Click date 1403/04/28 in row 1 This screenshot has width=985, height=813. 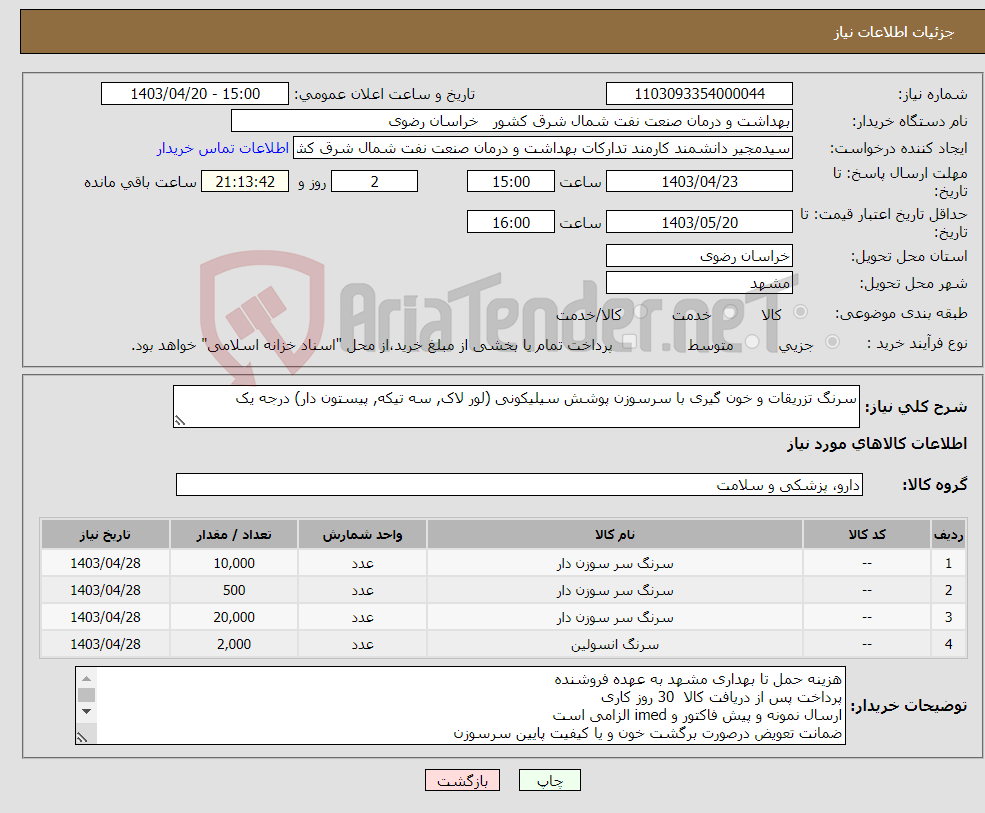pyautogui.click(x=106, y=564)
